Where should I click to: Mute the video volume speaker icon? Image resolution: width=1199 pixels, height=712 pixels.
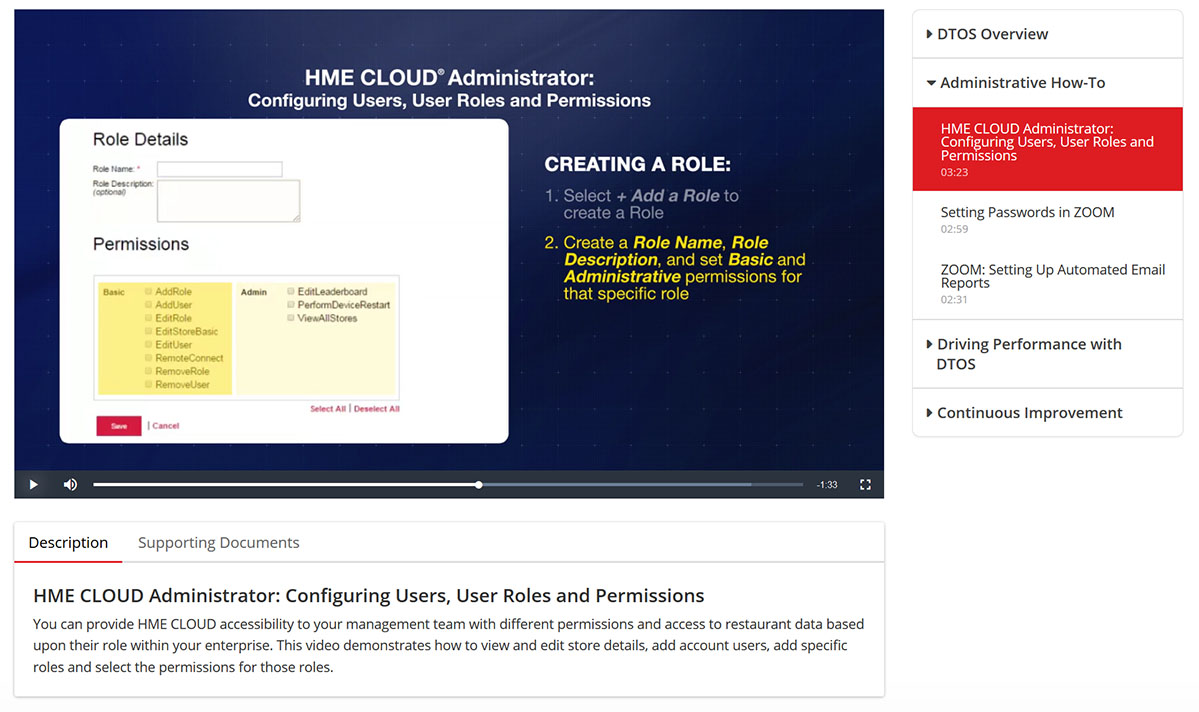pyautogui.click(x=70, y=484)
